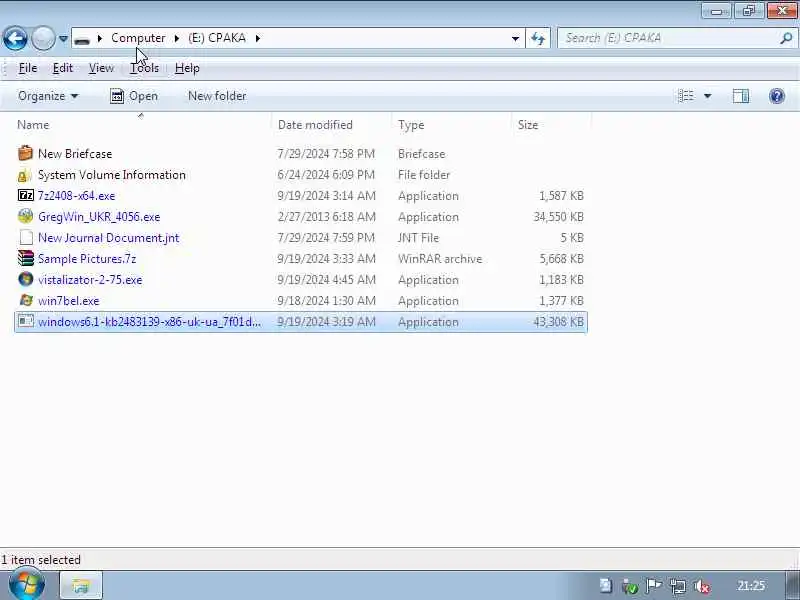
Task: Select the win7bel.exe icon
Action: coord(26,300)
